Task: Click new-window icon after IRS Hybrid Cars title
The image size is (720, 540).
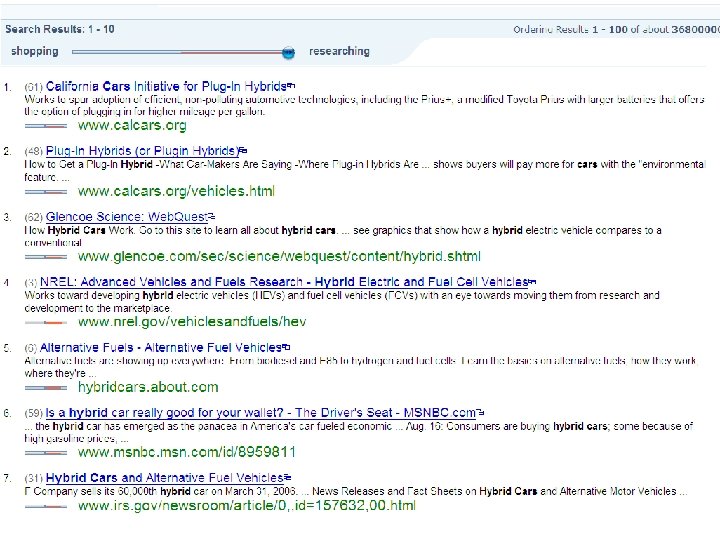Action: (287, 477)
